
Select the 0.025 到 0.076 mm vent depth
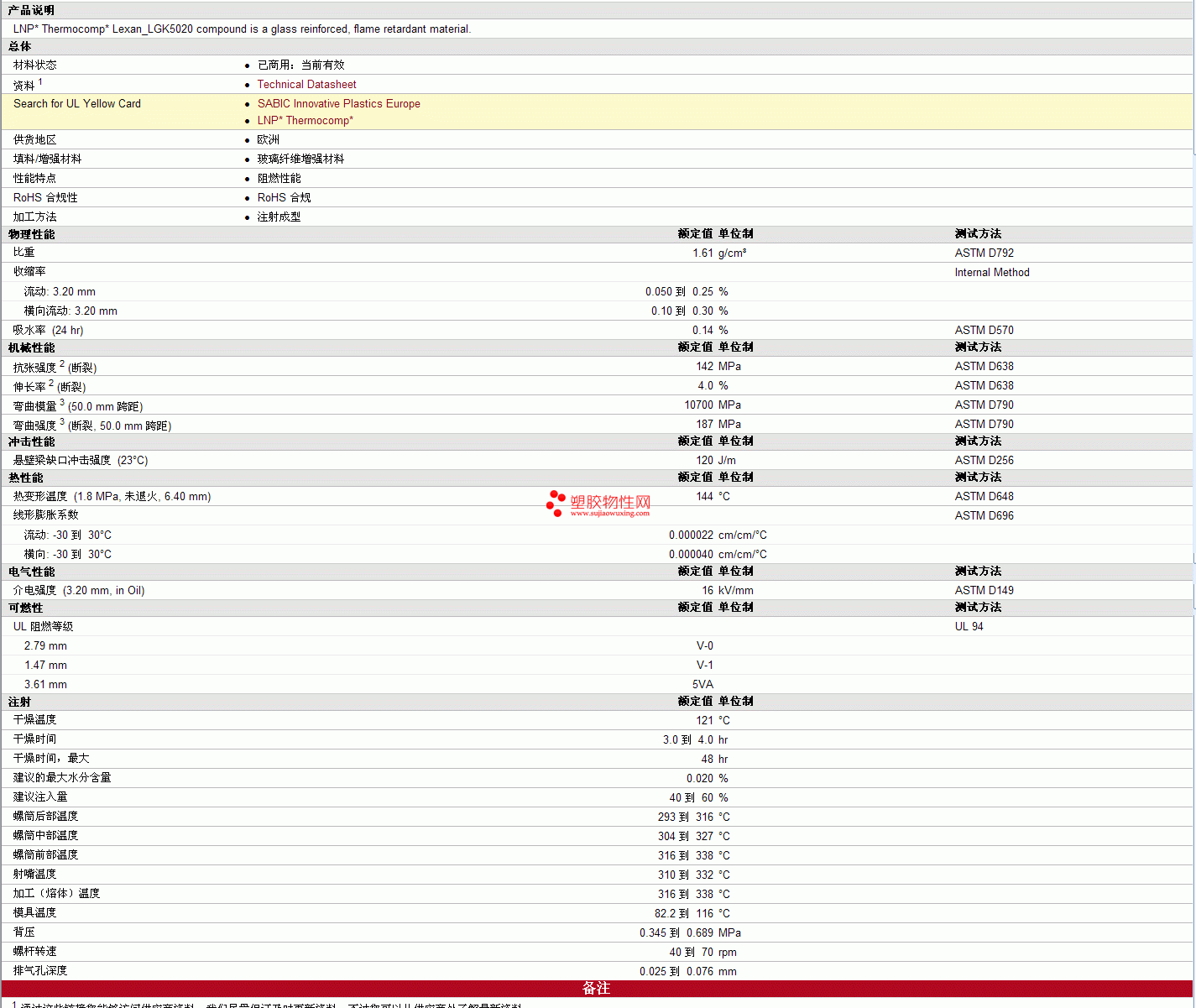(x=688, y=972)
